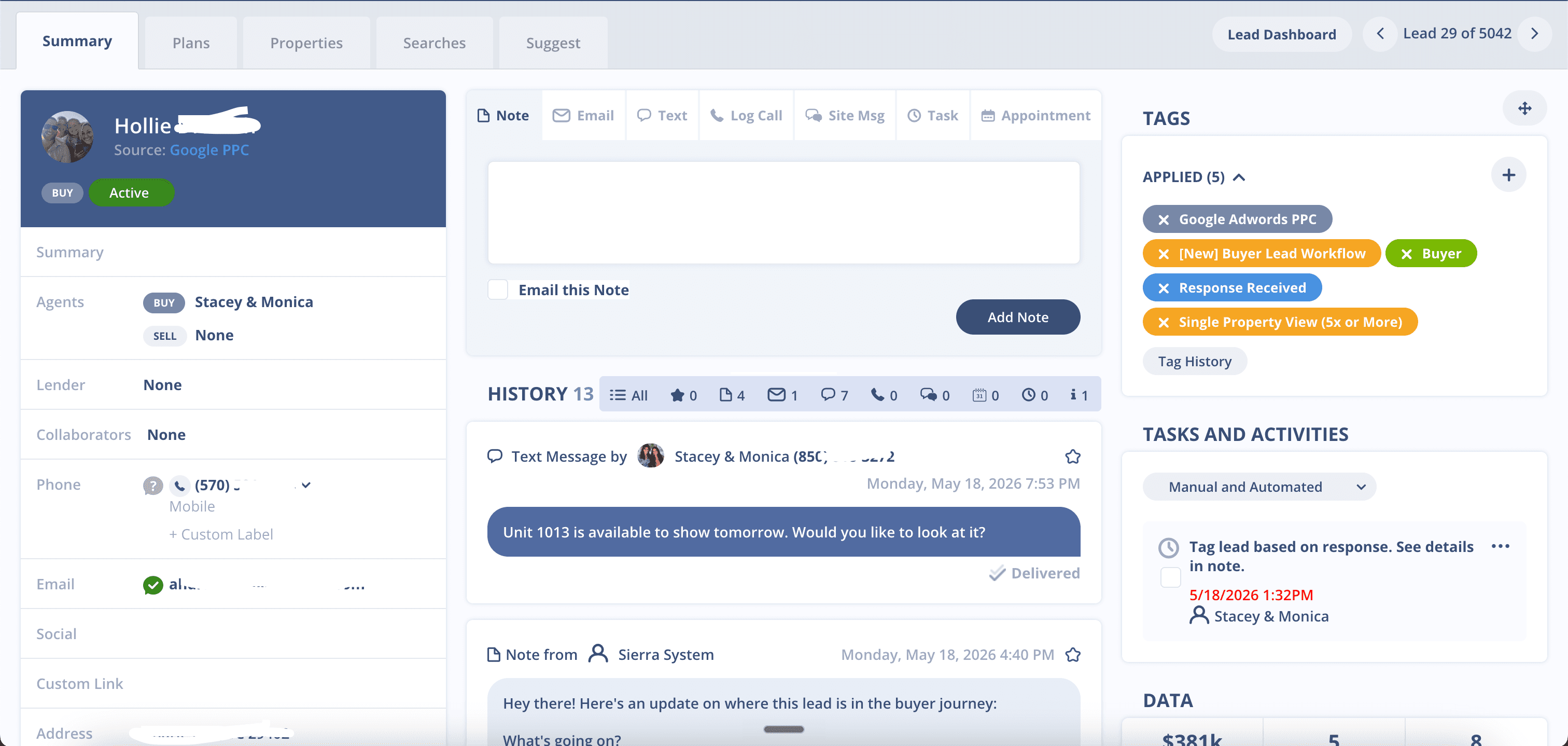Open task options three-dot menu
Image resolution: width=1568 pixels, height=746 pixels.
[1500, 546]
